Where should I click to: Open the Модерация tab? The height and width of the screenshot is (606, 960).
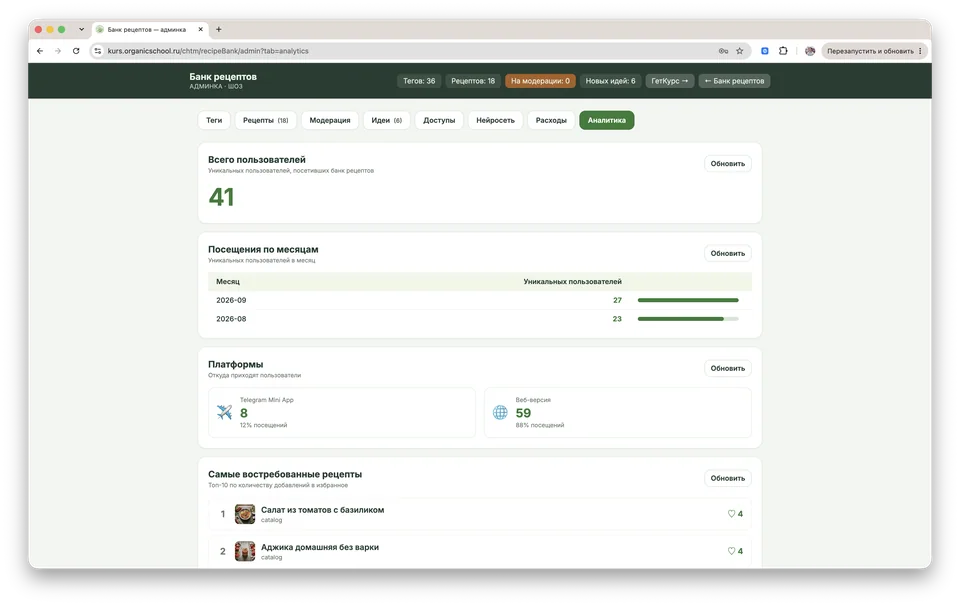click(x=330, y=120)
